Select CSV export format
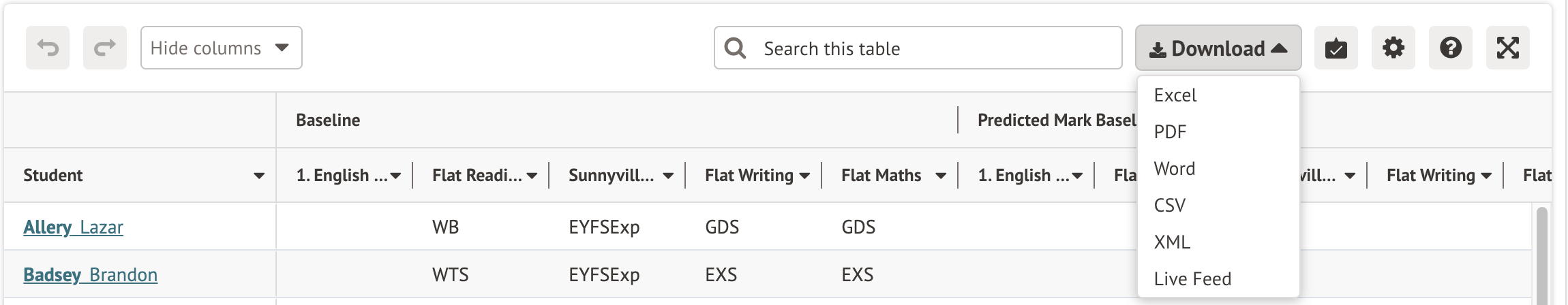This screenshot has height=305, width=1568. (x=1170, y=206)
